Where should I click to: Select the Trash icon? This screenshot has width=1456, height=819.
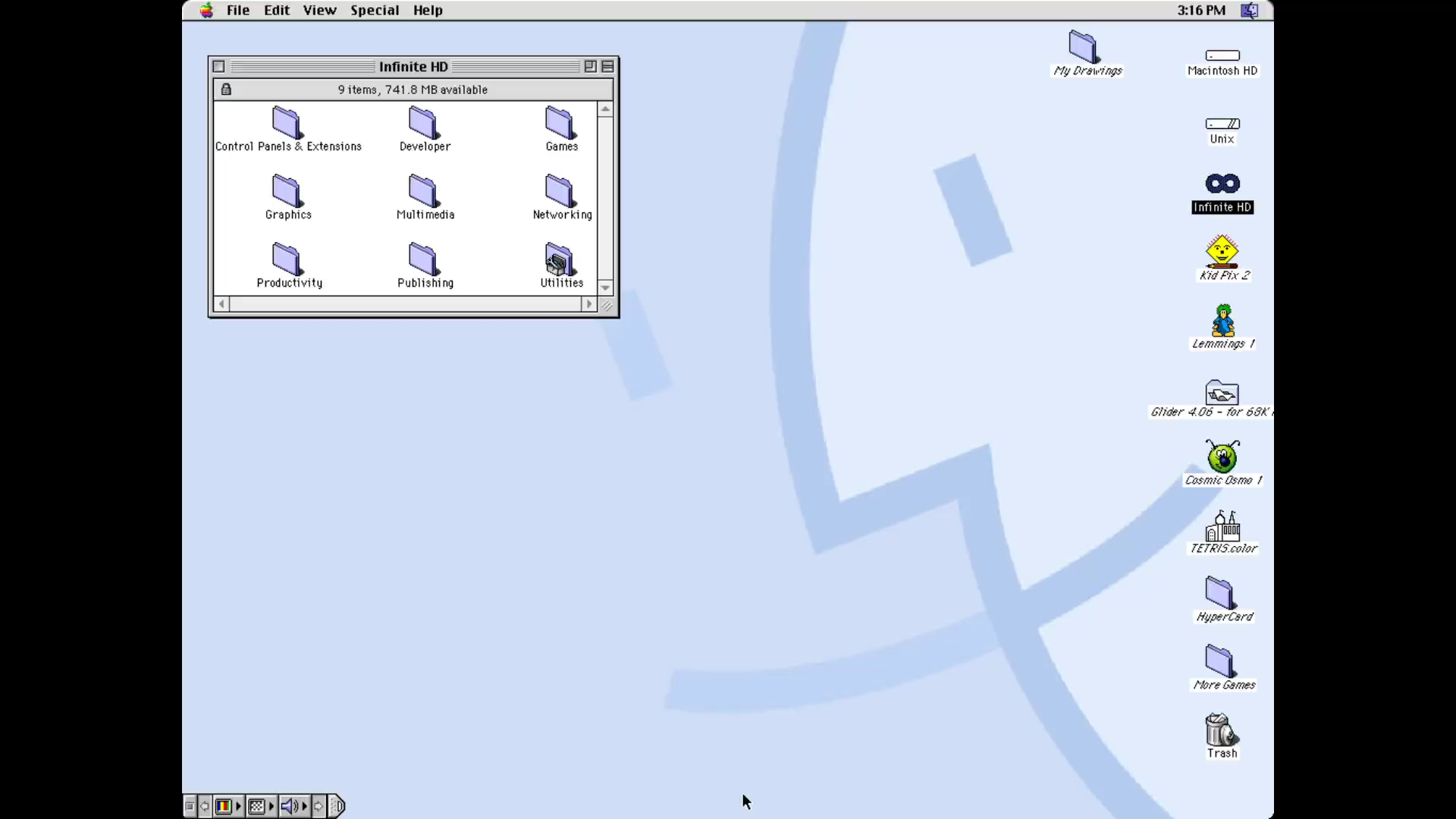point(1221,730)
